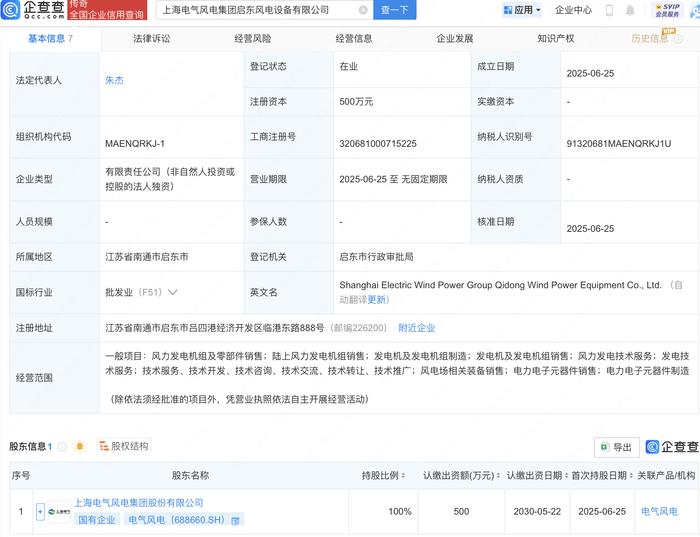Viewport: 700px width, 537px height.
Task: Click 启东市行政审批局 registration authority
Action: click(x=376, y=257)
